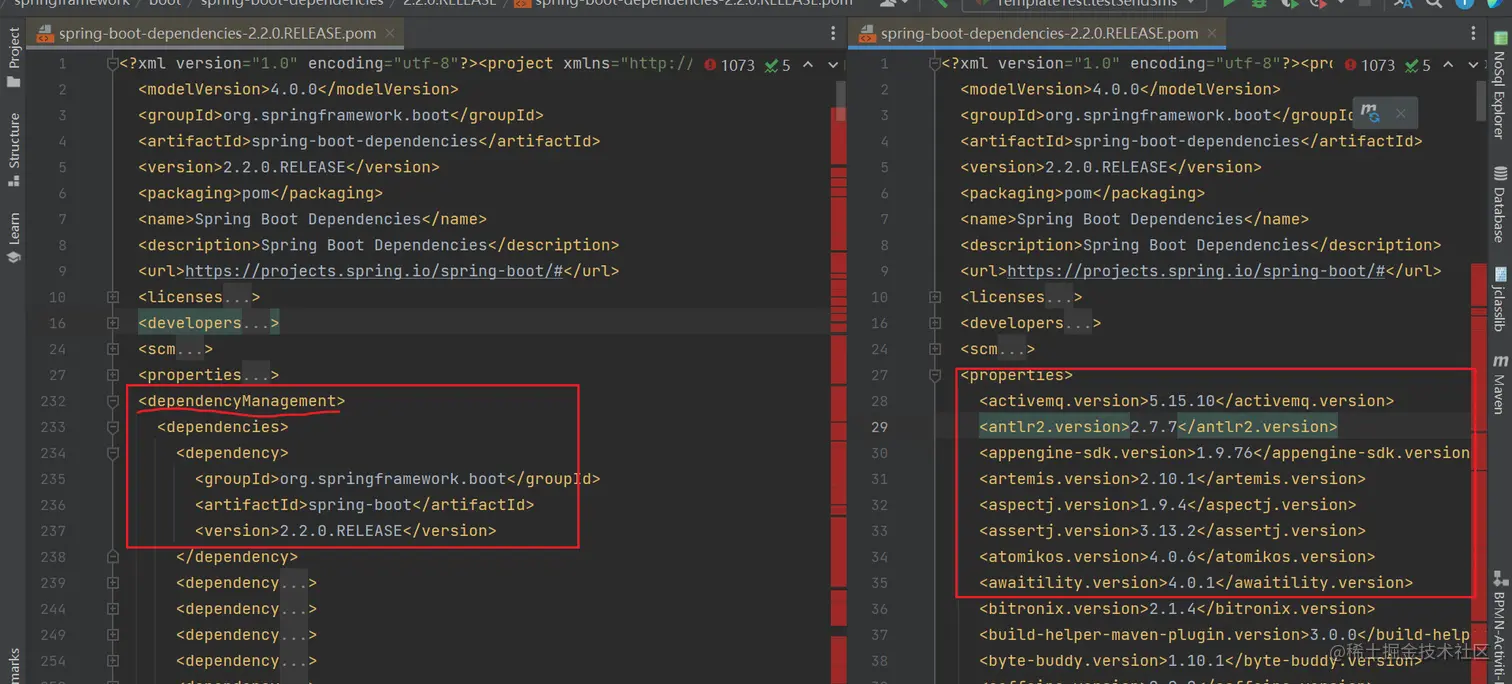This screenshot has width=1512, height=684.
Task: Click the packaging pom line in right editor
Action: coord(1083,193)
